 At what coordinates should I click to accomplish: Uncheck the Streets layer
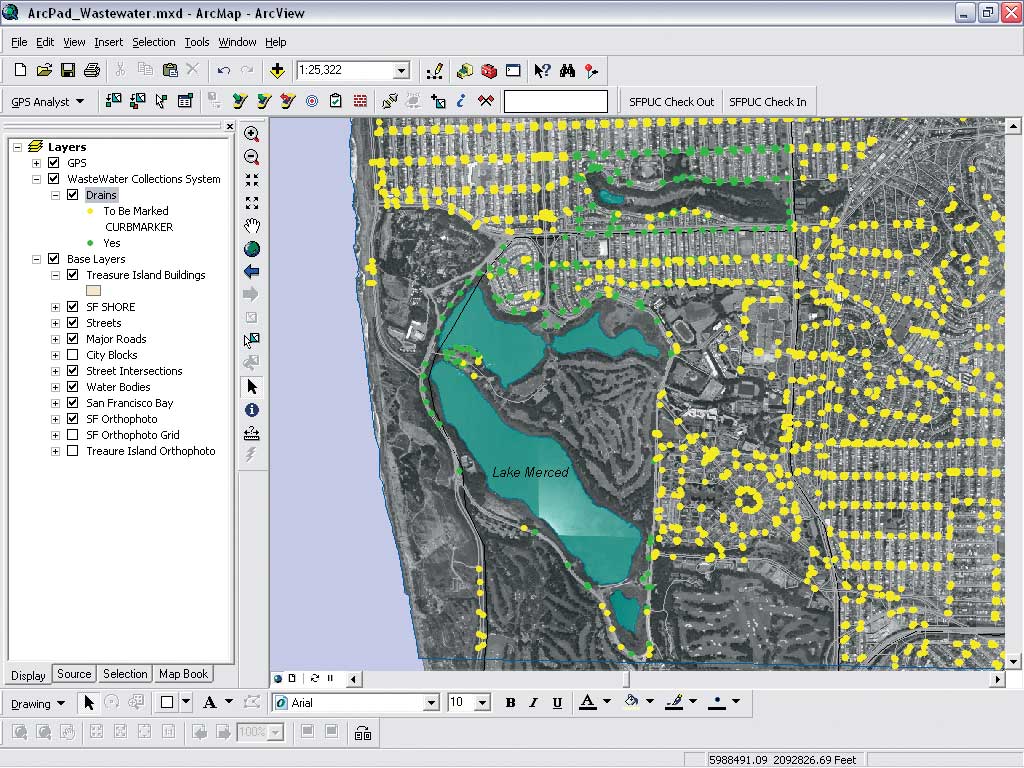72,323
